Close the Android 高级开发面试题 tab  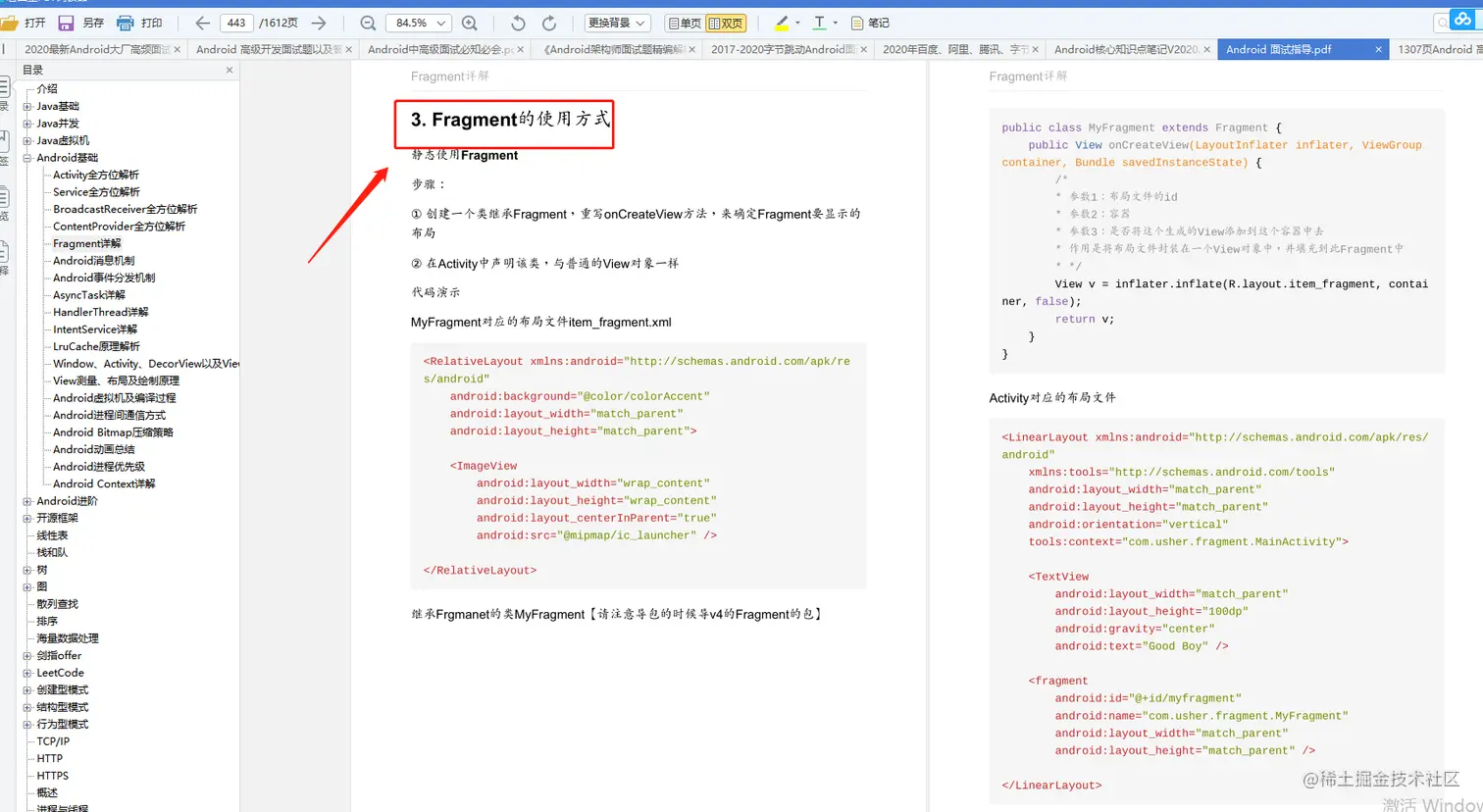pyautogui.click(x=349, y=49)
